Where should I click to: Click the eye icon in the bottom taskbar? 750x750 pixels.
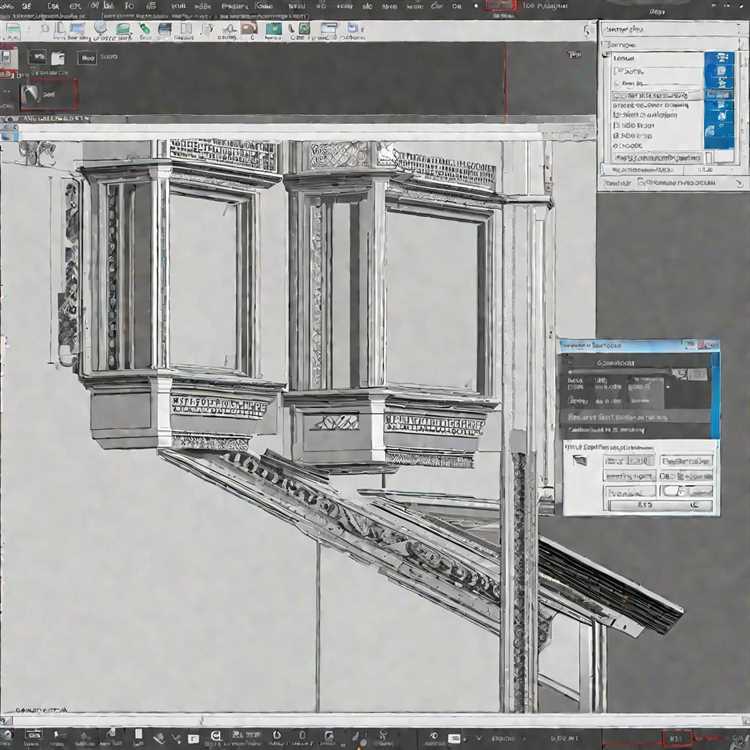434,737
